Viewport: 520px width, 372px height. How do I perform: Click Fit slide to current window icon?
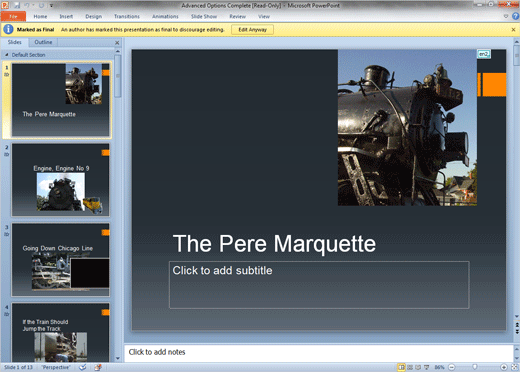(515, 367)
